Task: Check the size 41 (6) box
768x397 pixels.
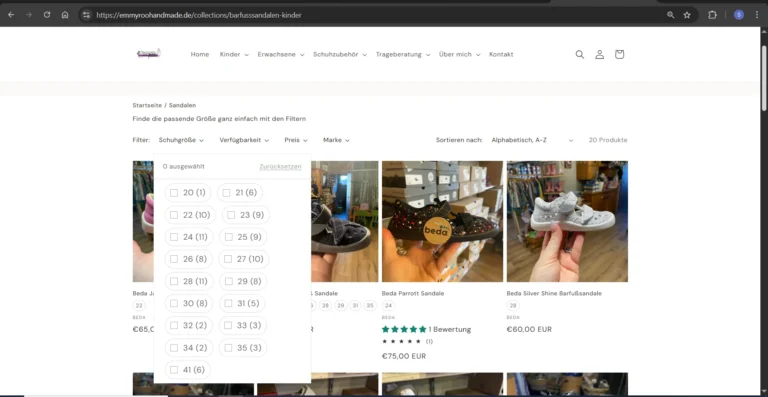Action: pyautogui.click(x=174, y=370)
